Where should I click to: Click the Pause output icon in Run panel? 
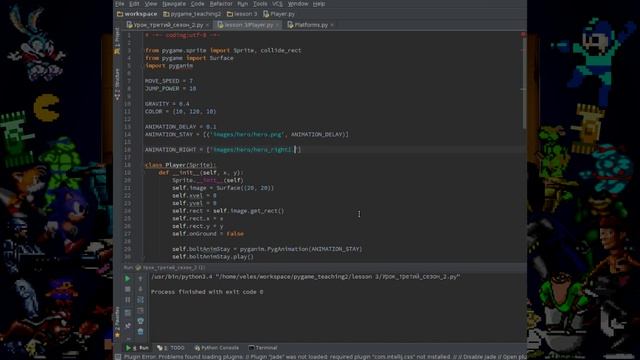click(127, 300)
